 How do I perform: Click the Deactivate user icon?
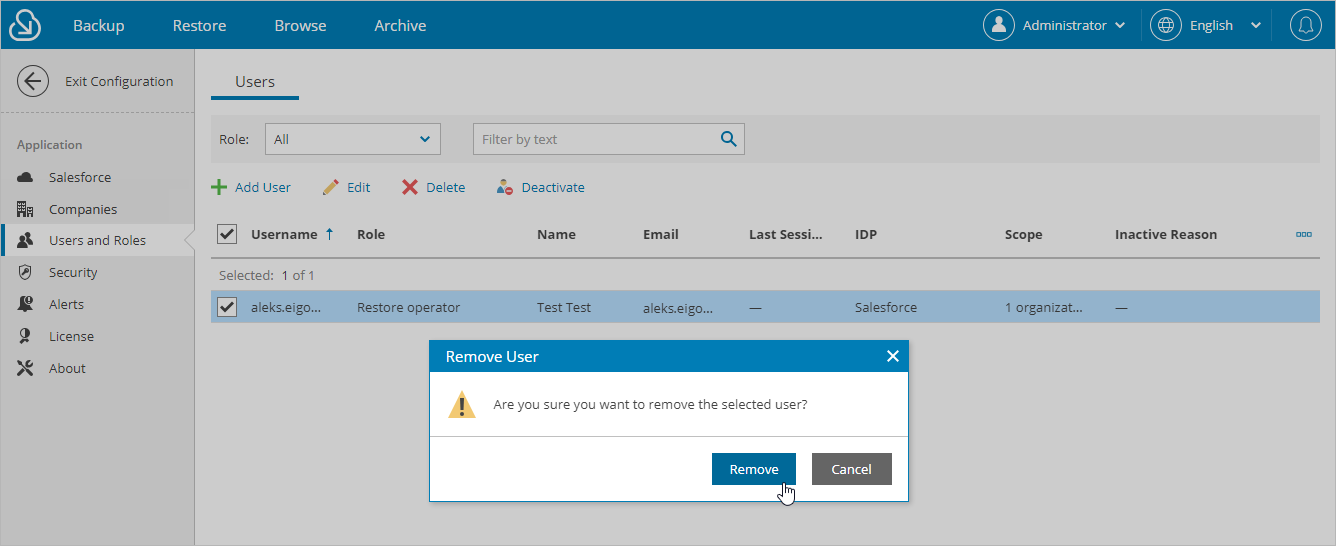click(x=505, y=187)
